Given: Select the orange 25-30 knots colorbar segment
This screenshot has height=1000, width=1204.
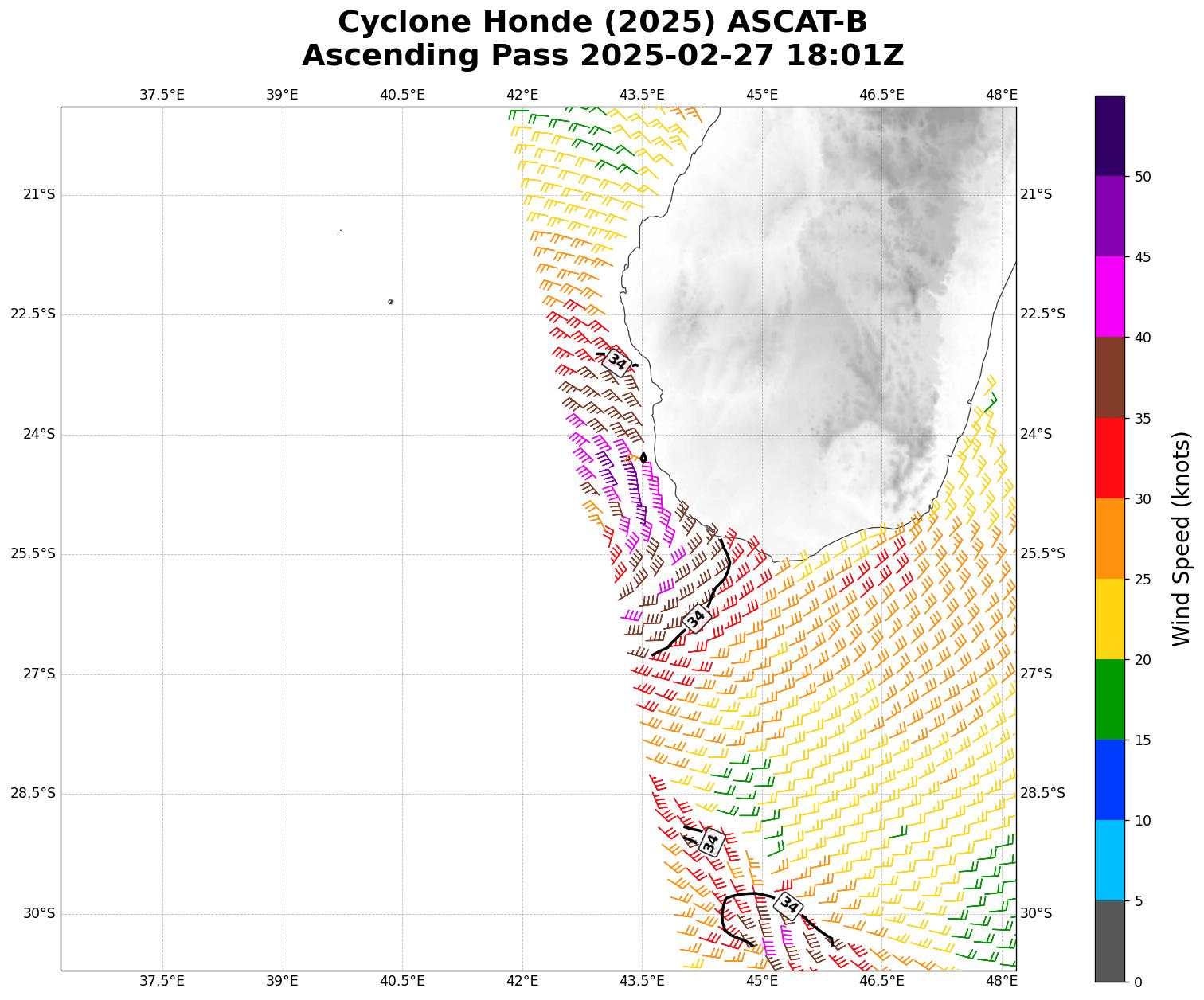Looking at the screenshot, I should coord(1109,538).
